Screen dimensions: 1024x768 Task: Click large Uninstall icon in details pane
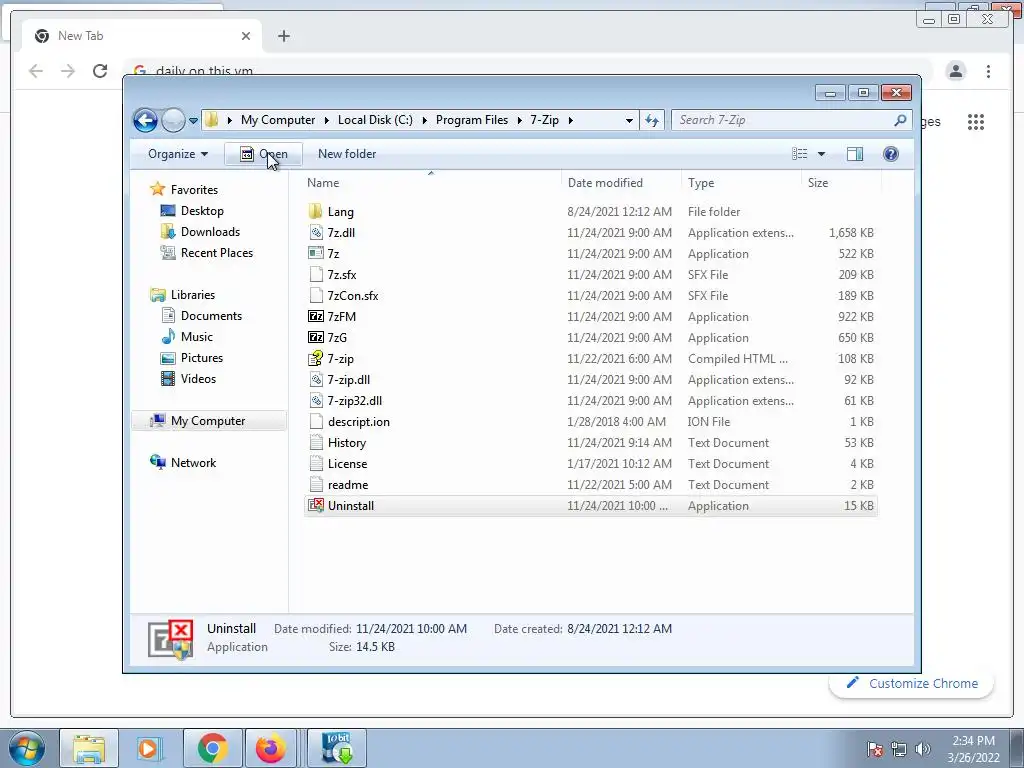point(170,639)
